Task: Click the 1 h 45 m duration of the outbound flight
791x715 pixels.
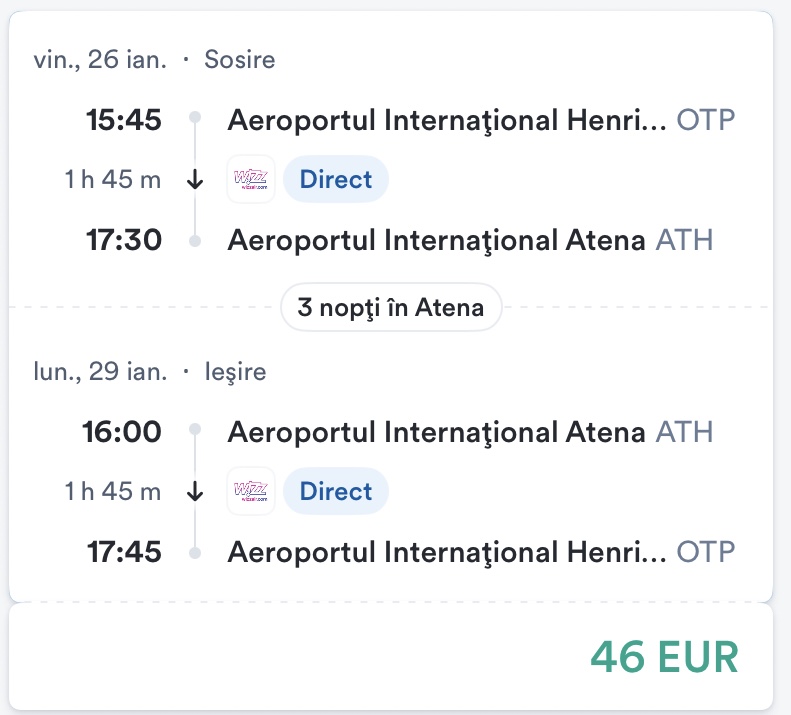Action: click(113, 180)
